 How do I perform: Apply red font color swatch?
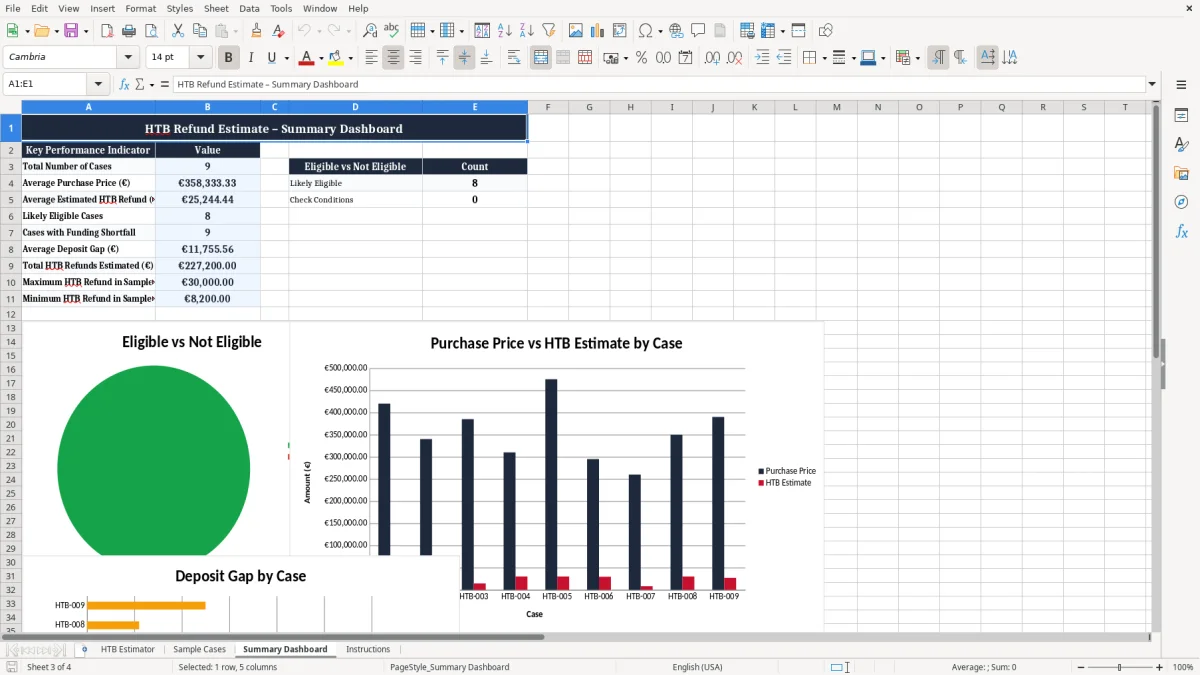(x=307, y=58)
